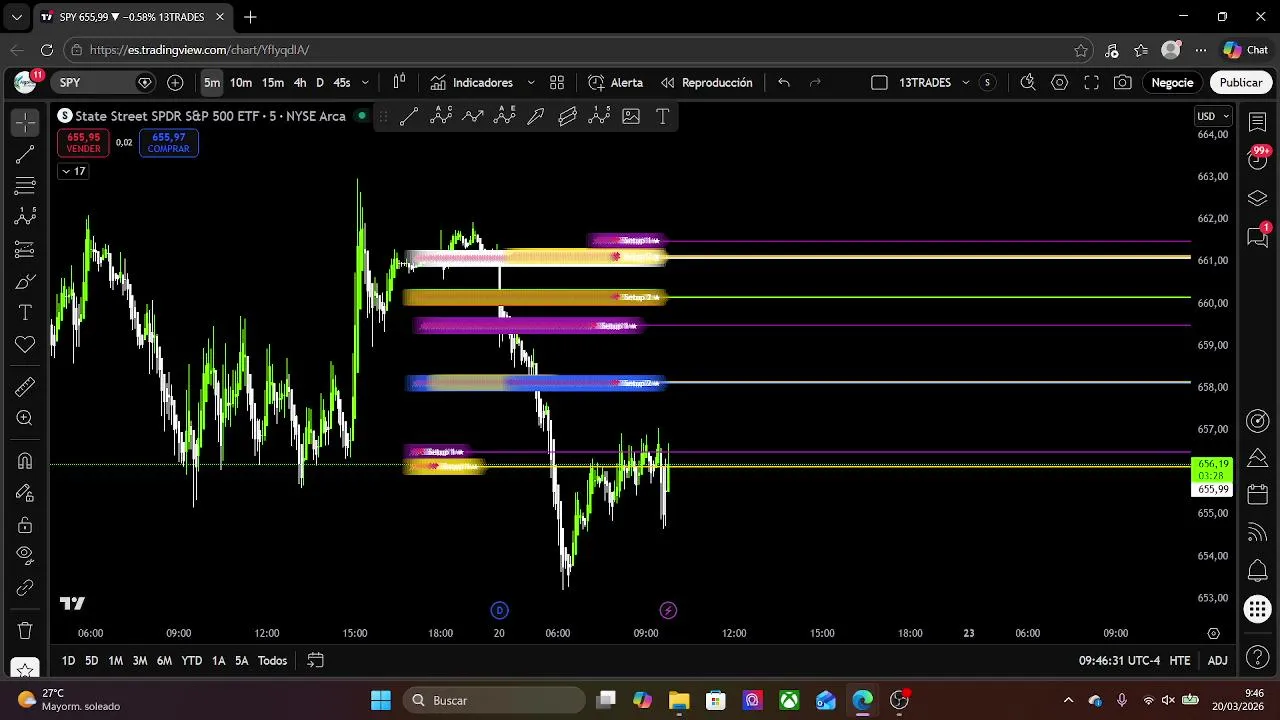The height and width of the screenshot is (720, 1280).
Task: Take a chart snapshot with camera icon
Action: coord(1123,83)
